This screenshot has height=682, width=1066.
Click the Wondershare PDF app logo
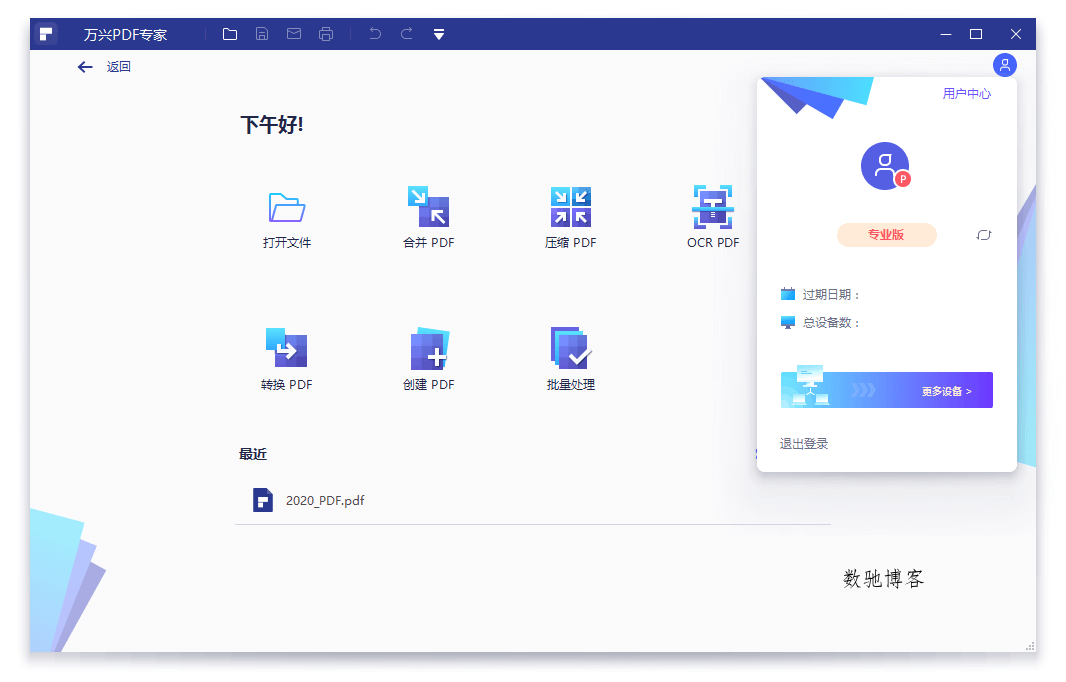pyautogui.click(x=46, y=34)
